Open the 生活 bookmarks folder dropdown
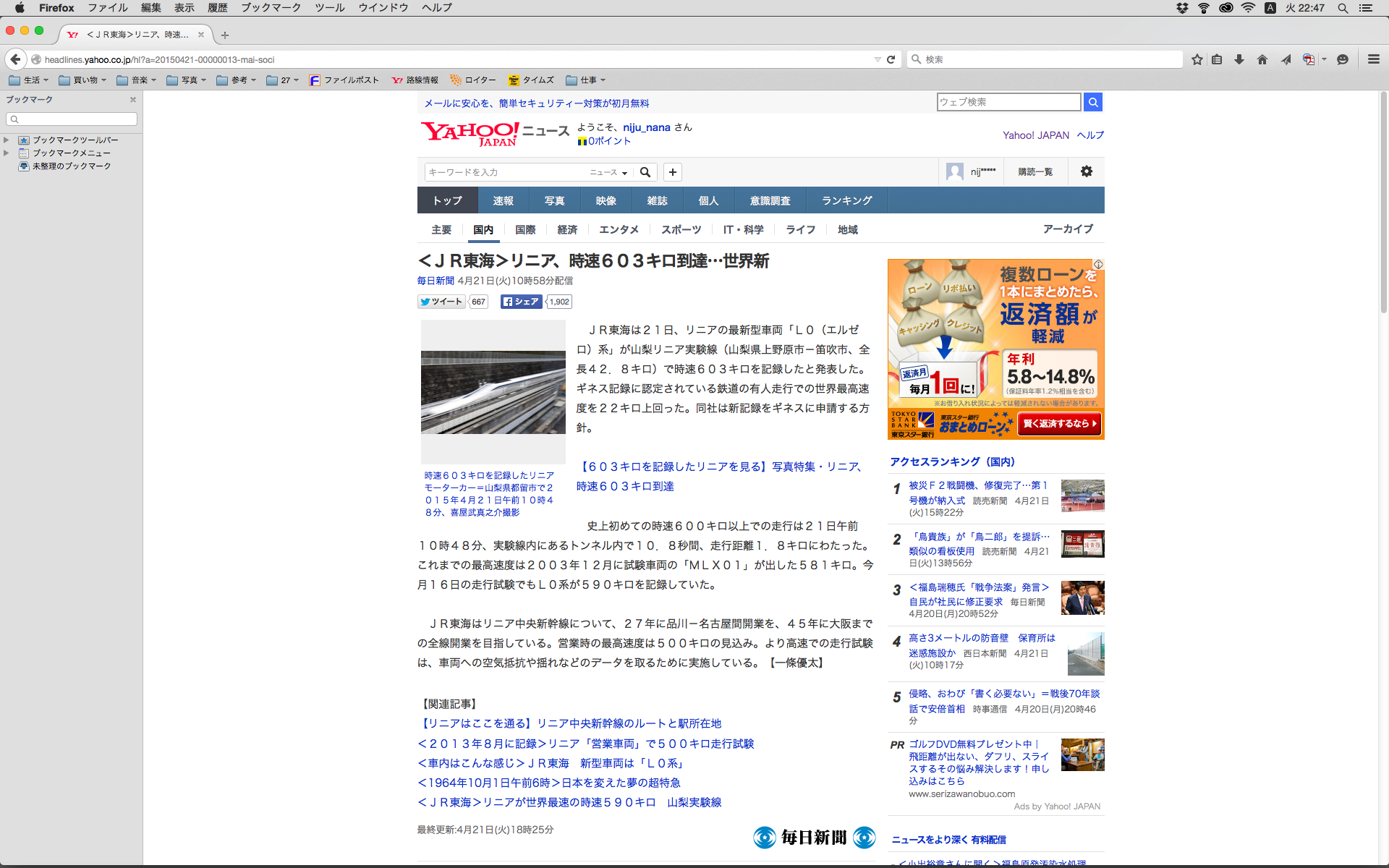 click(28, 80)
